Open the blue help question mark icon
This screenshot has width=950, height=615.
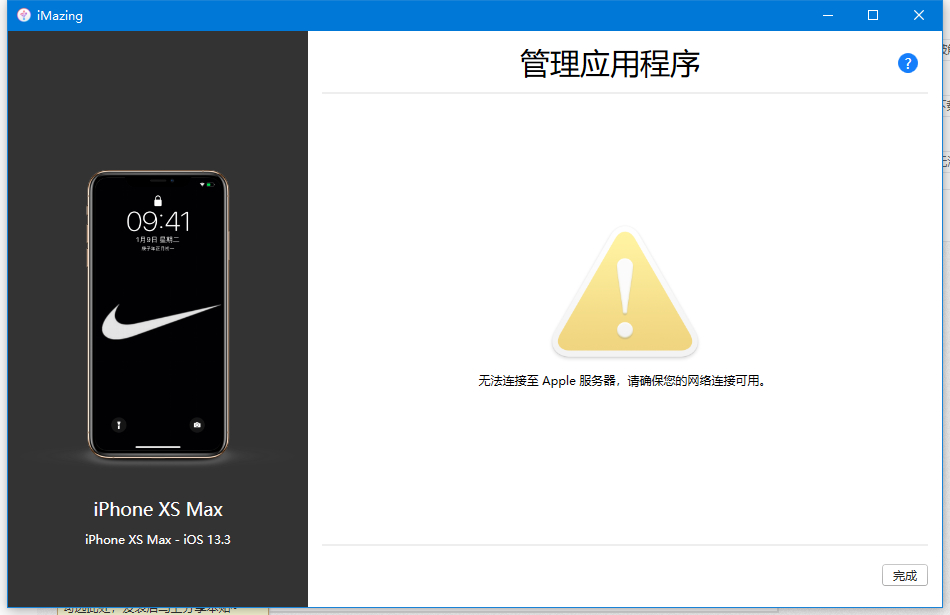tap(907, 63)
